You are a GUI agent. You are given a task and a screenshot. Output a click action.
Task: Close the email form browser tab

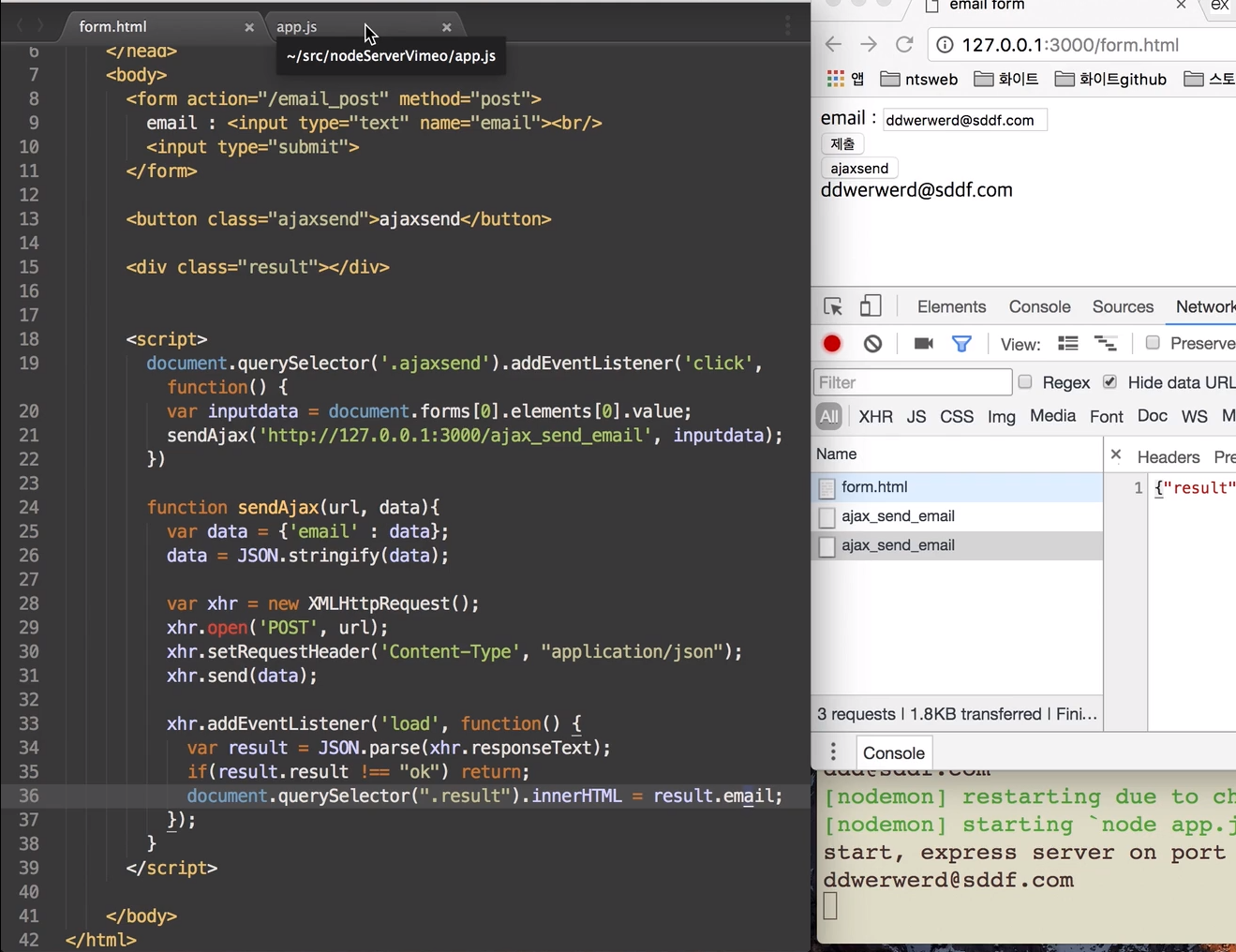[x=1181, y=6]
